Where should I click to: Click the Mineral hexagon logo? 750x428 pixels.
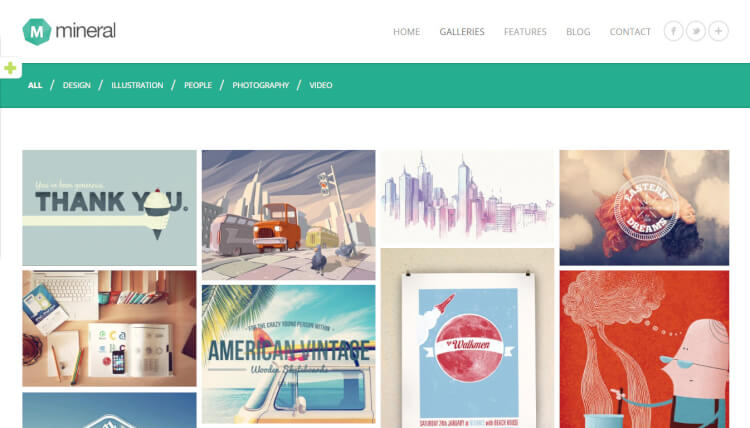[x=37, y=32]
